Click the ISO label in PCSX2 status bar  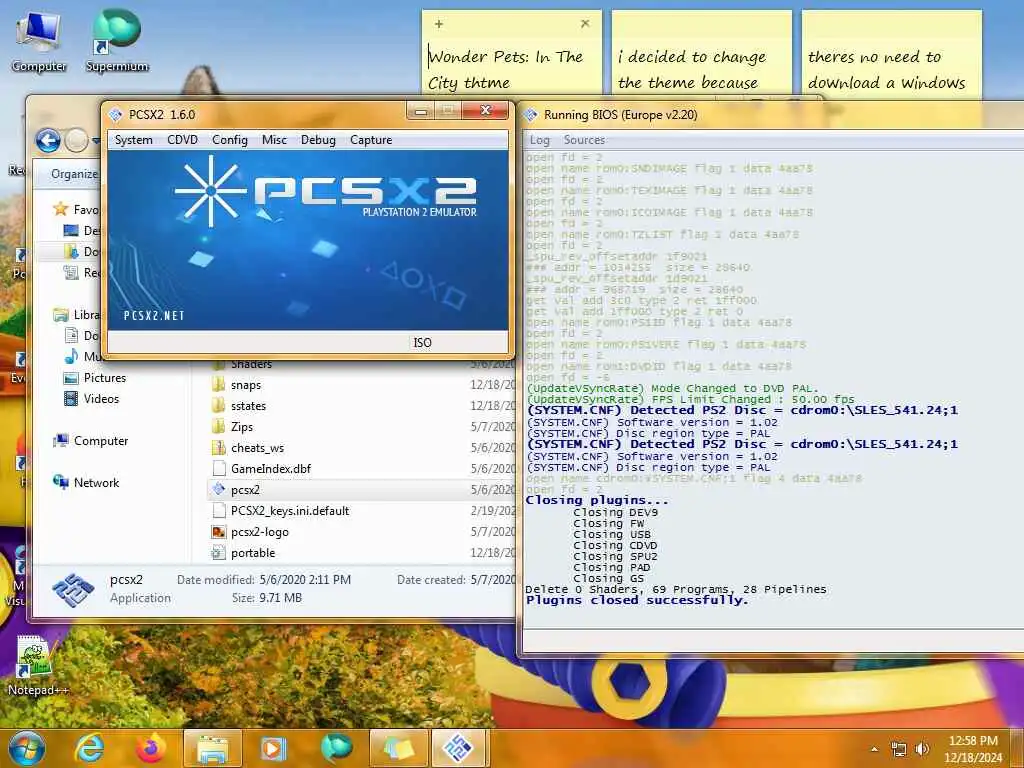click(x=423, y=343)
